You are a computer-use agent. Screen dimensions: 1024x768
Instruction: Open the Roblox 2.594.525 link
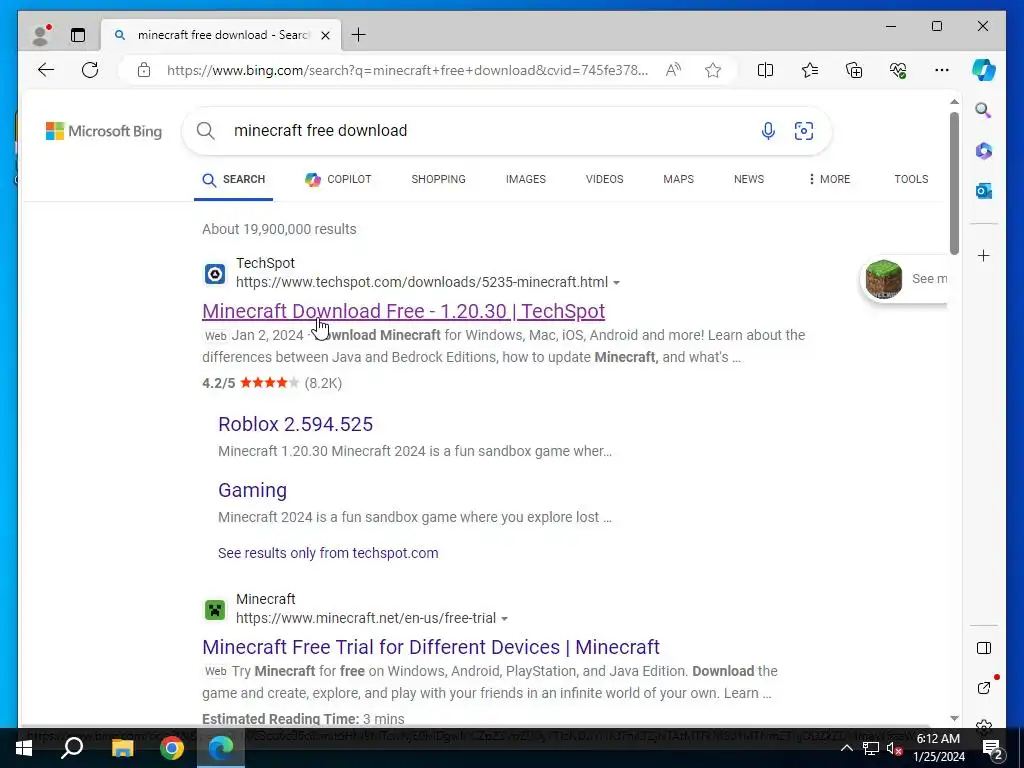click(295, 424)
